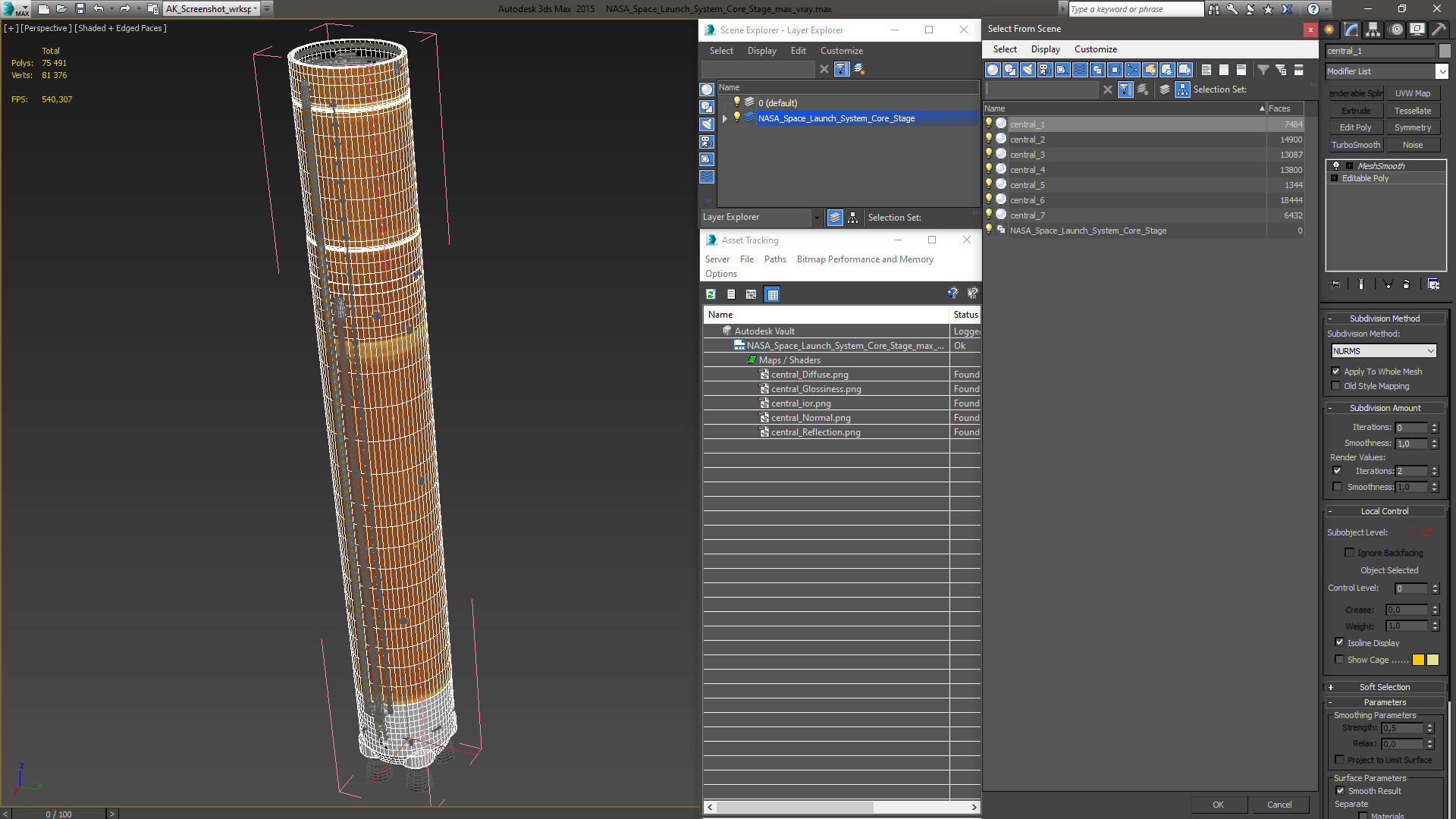Click Sort By Hierarchy icon in Layer Explorer
1456x819 pixels.
coord(853,218)
